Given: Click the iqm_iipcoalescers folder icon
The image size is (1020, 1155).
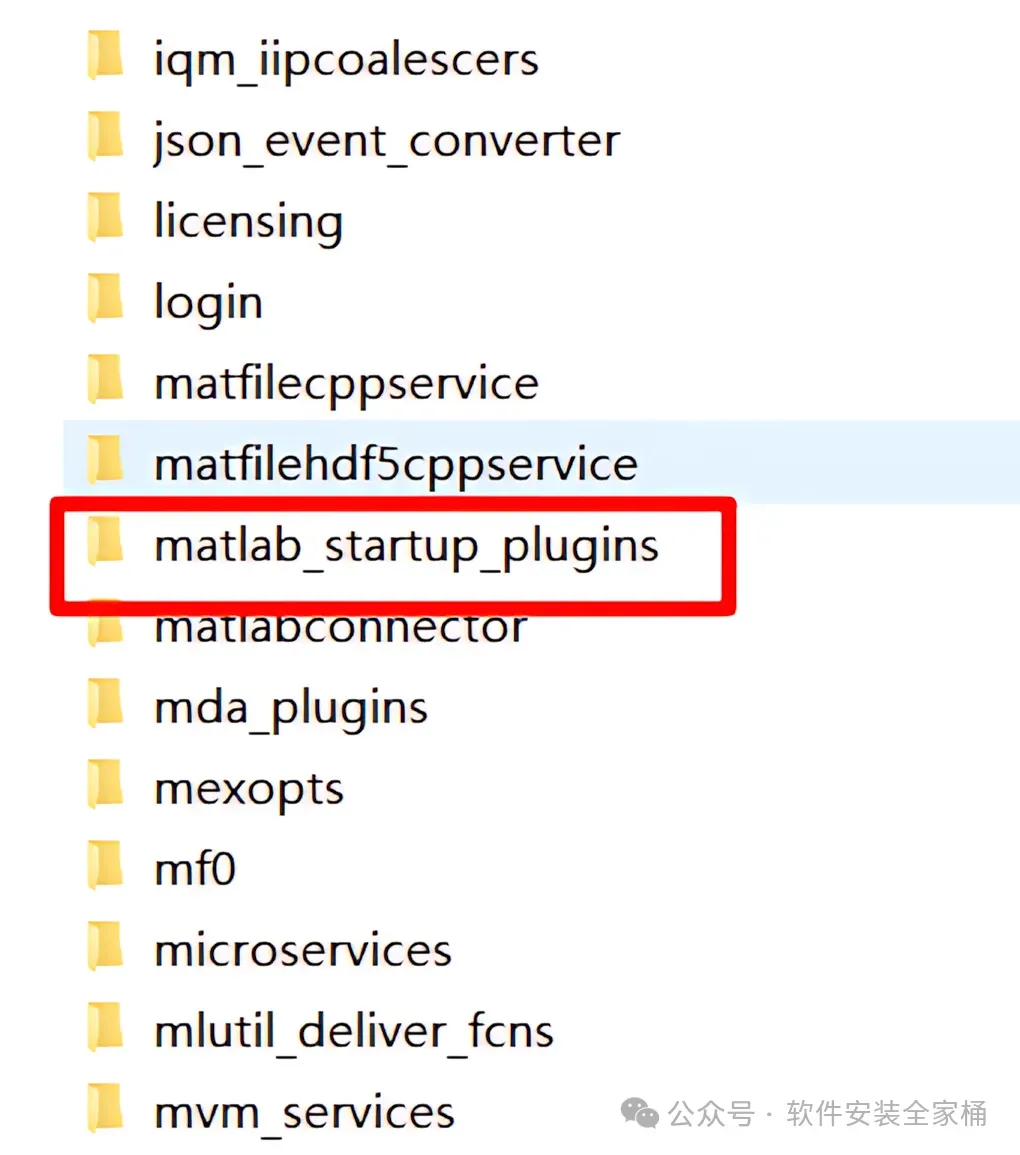Looking at the screenshot, I should click(x=105, y=55).
